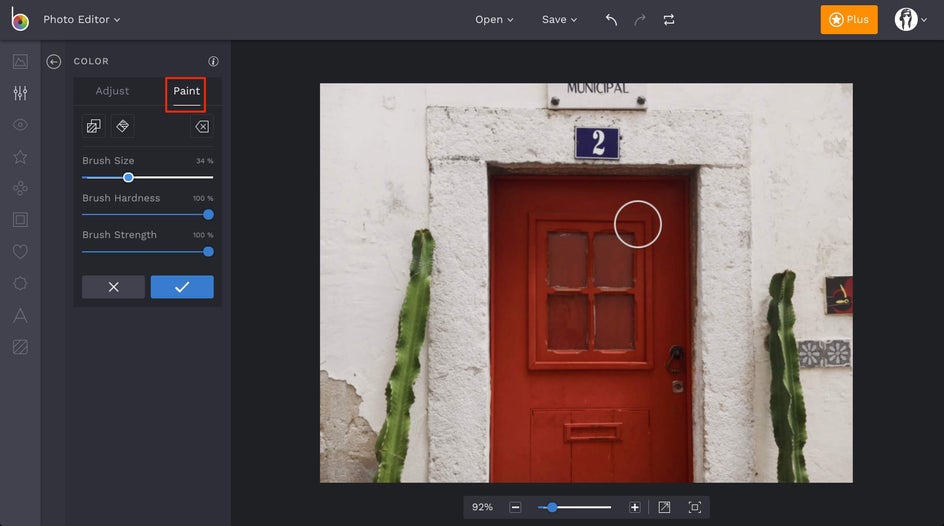Click the orange Plus upgrade button
Viewport: 944px width, 526px height.
(x=848, y=20)
